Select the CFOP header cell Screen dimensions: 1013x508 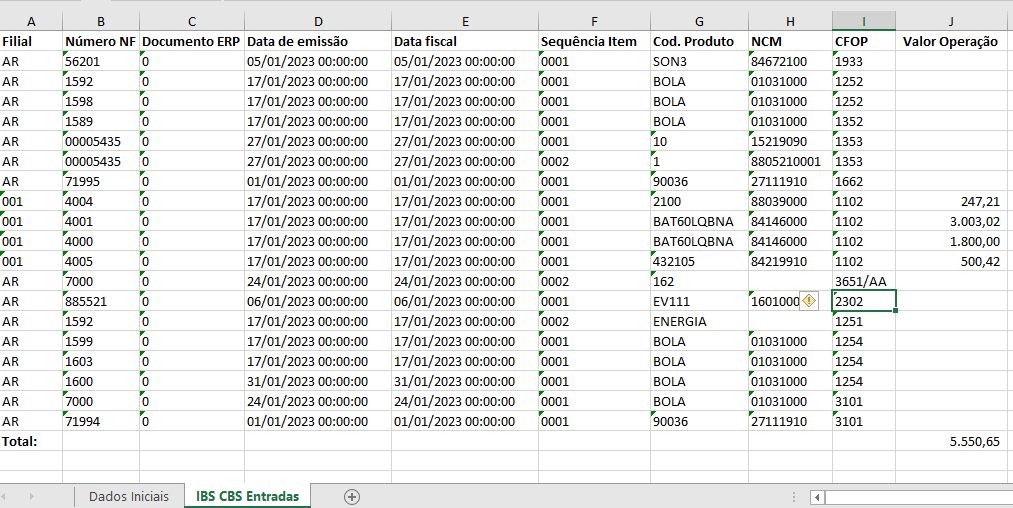[863, 41]
